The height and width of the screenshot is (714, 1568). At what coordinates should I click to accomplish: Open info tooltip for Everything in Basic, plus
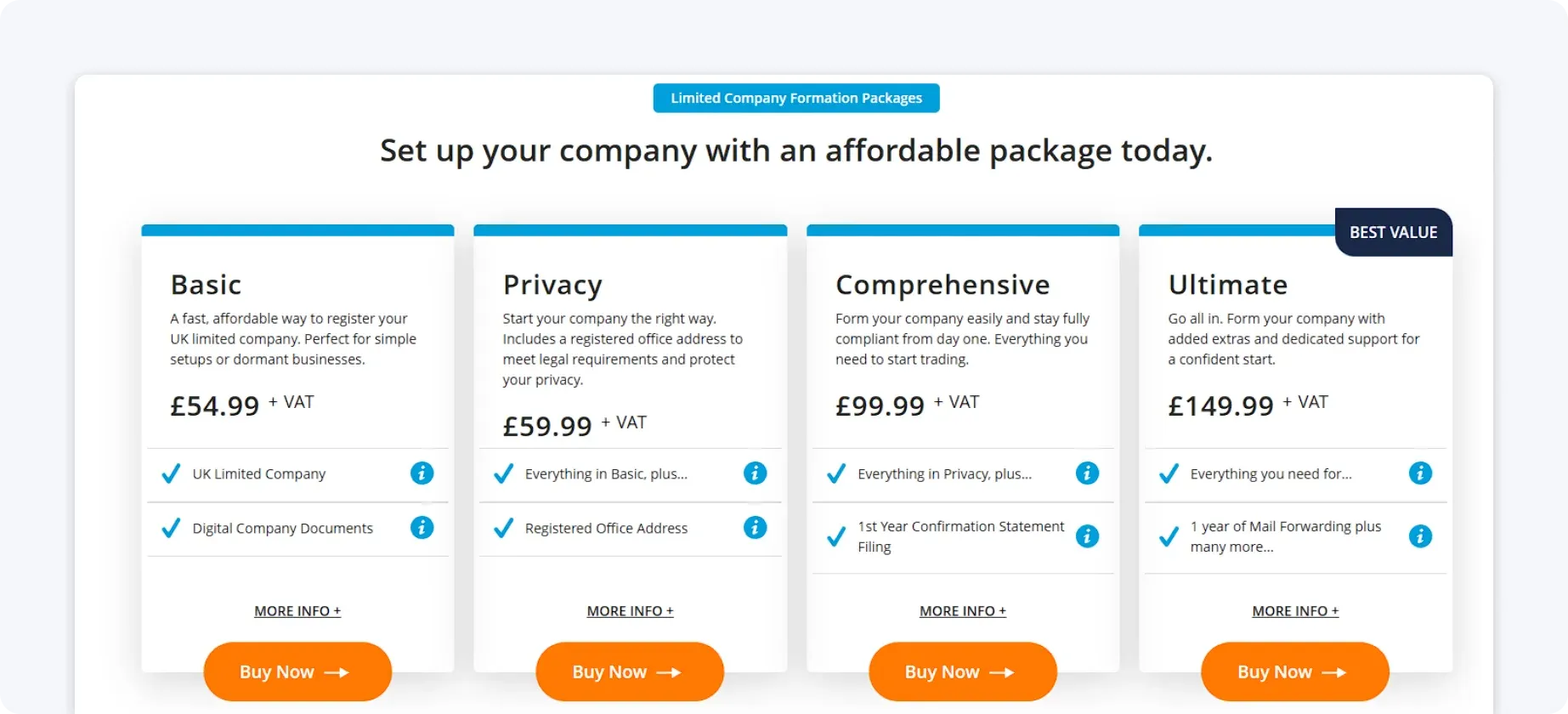click(x=755, y=473)
